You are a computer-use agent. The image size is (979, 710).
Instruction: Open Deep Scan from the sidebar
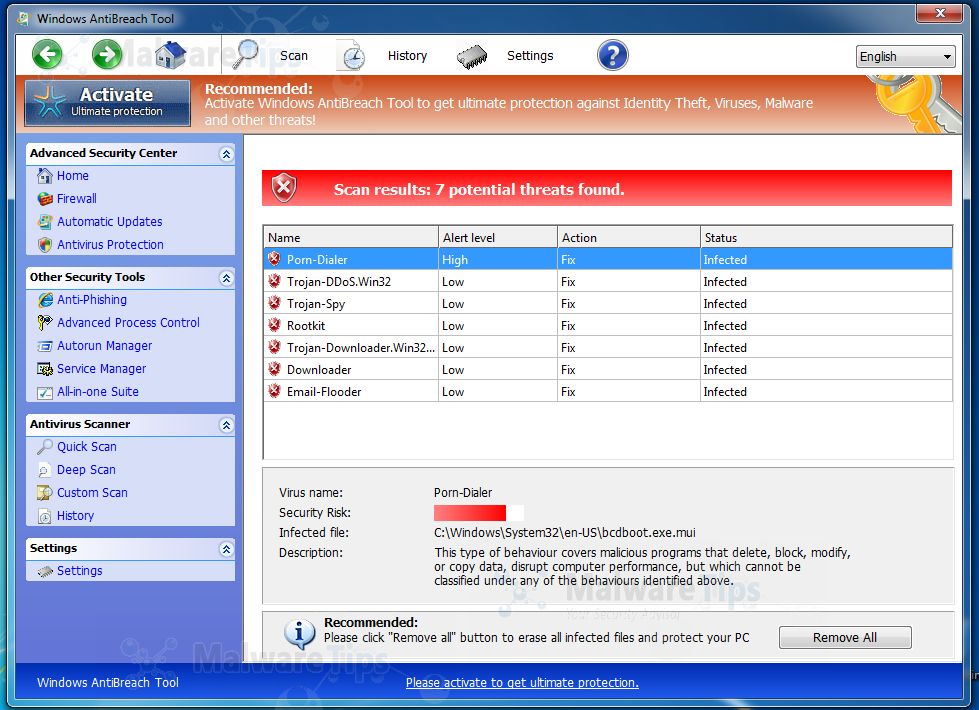(x=86, y=470)
